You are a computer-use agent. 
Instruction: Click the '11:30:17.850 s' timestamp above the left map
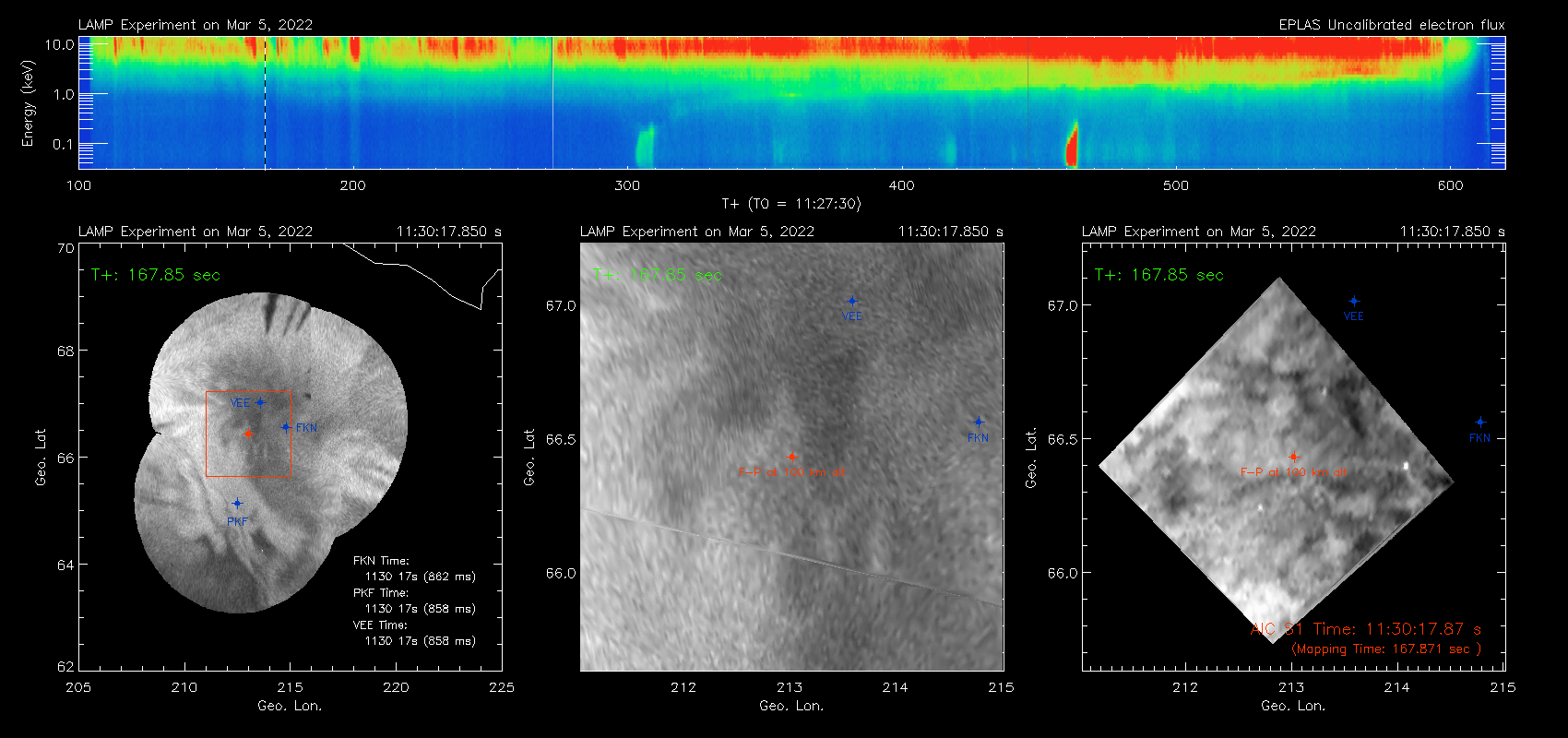pyautogui.click(x=449, y=232)
